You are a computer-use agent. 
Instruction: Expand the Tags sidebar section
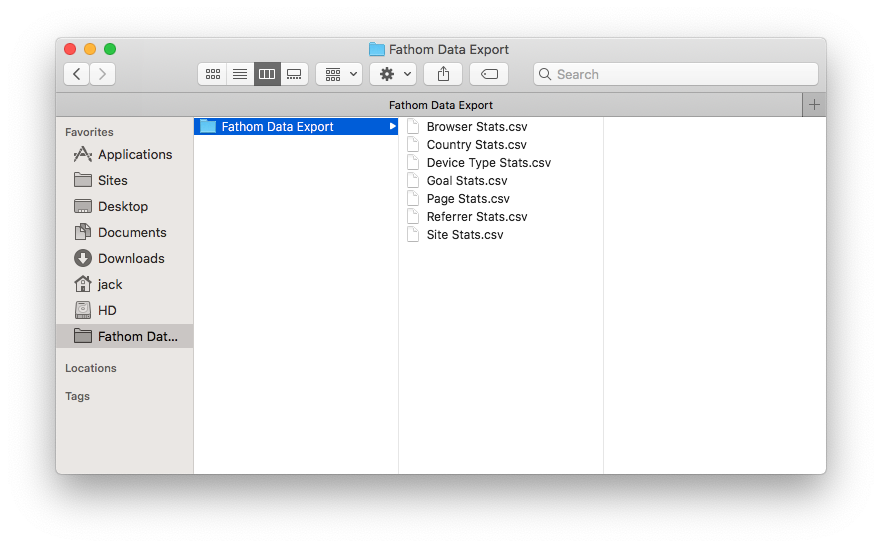click(77, 396)
